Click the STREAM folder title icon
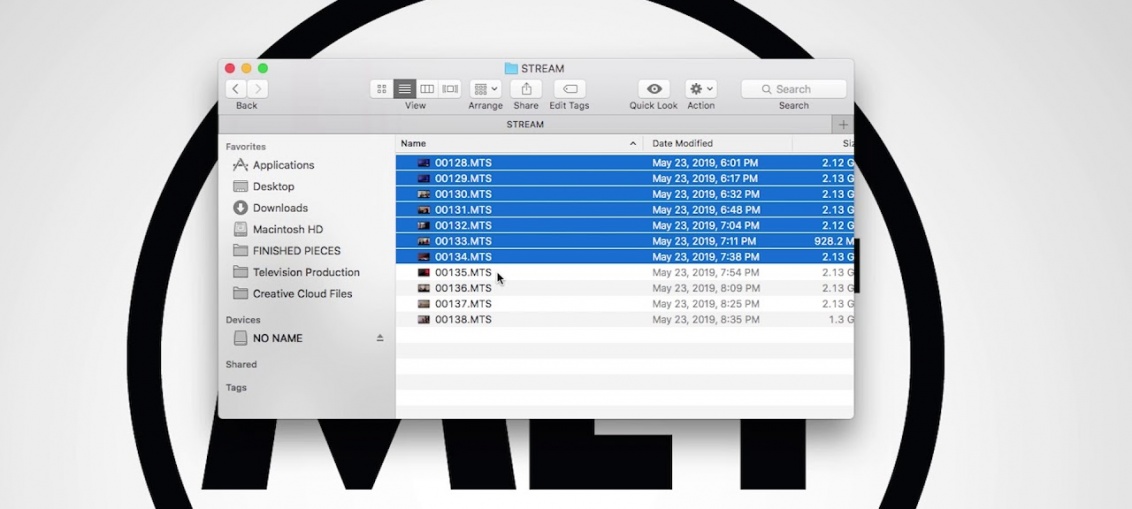Image resolution: width=1132 pixels, height=509 pixels. point(511,69)
